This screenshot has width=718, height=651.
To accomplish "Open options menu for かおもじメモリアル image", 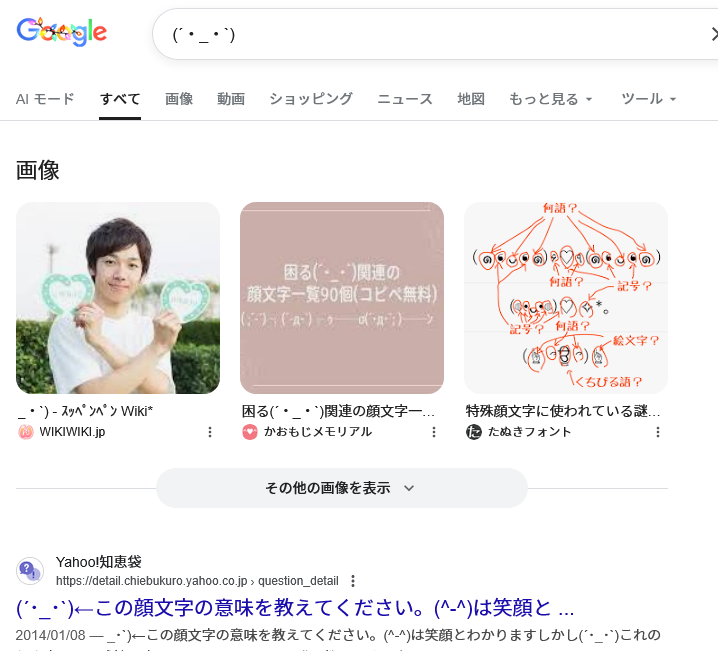I will coord(434,432).
